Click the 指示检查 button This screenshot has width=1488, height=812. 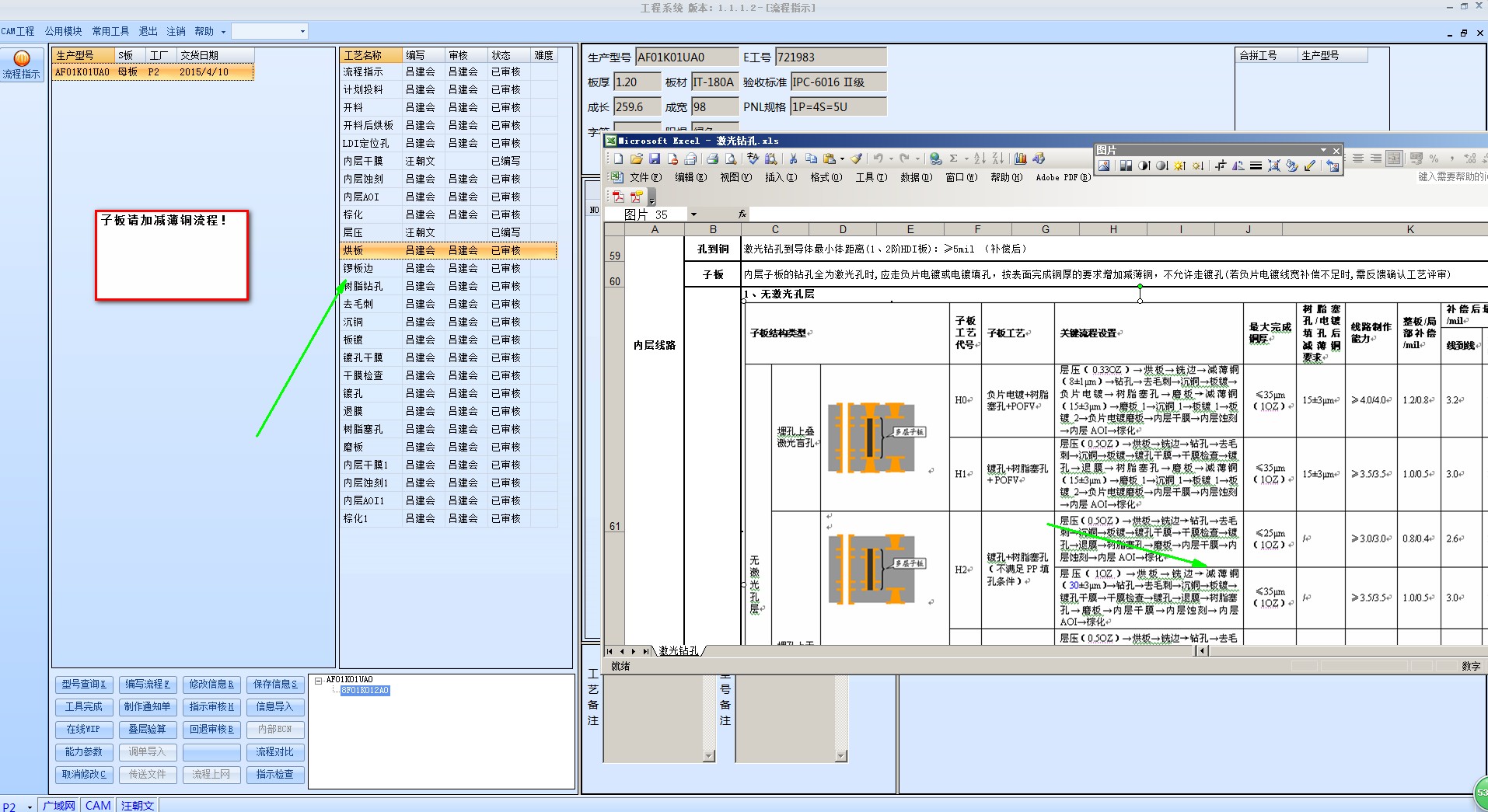tap(275, 775)
